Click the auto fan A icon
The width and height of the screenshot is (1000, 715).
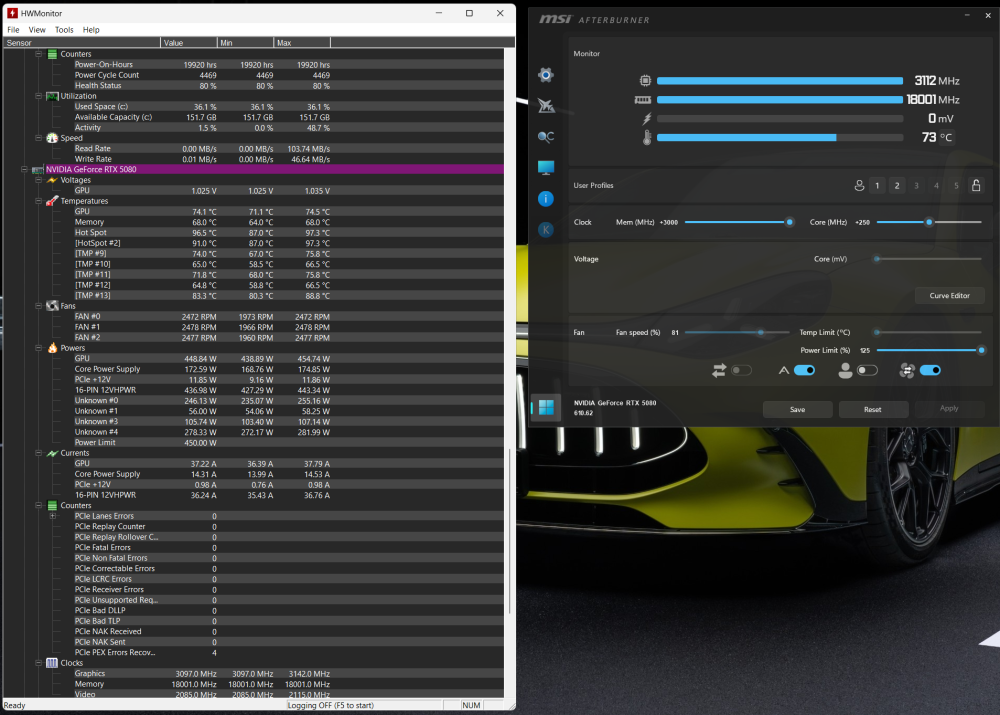click(784, 371)
